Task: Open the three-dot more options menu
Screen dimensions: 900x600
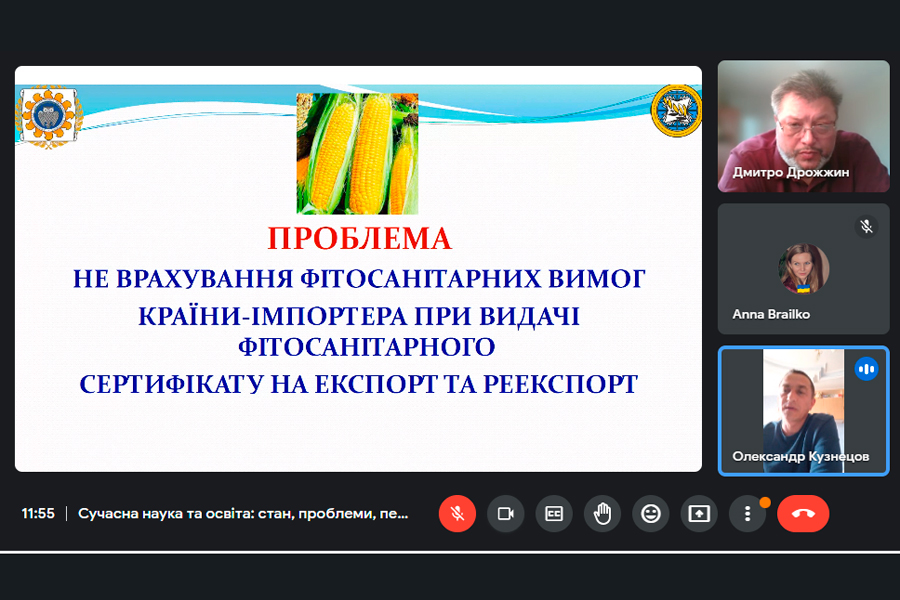Action: 747,513
